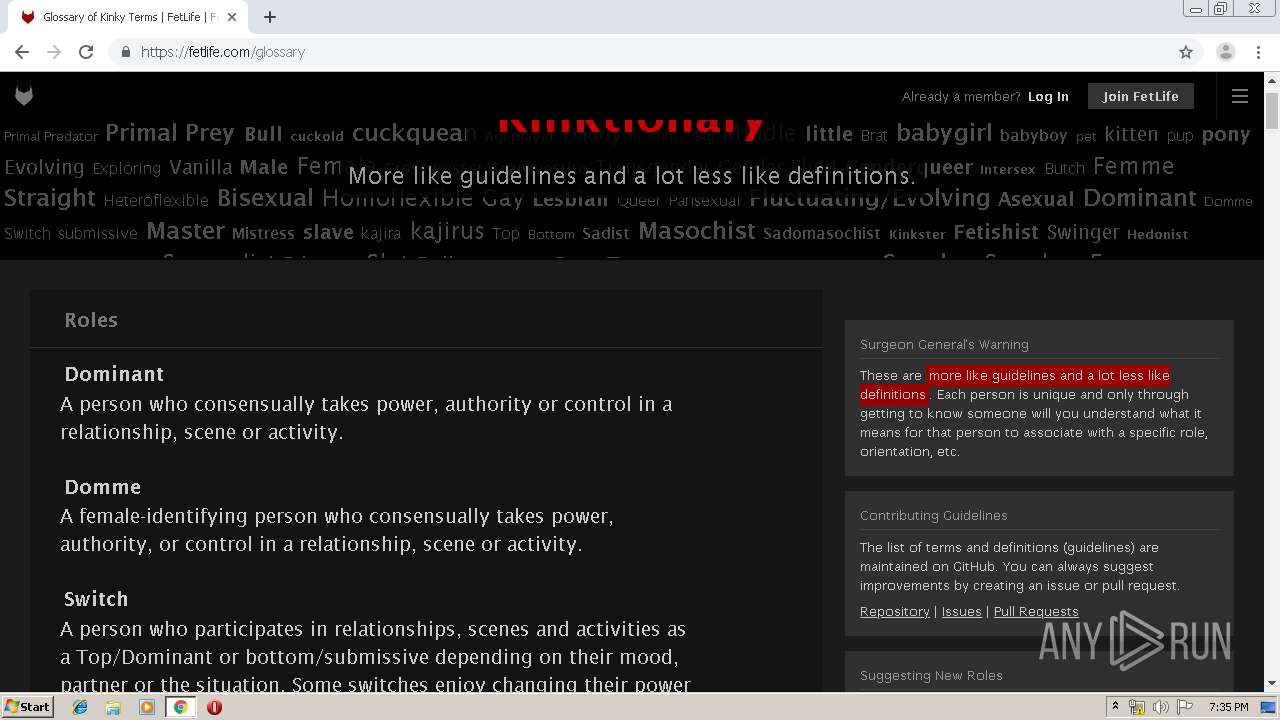1280x720 pixels.
Task: Click red Opera-style taskbar icon
Action: click(x=214, y=707)
